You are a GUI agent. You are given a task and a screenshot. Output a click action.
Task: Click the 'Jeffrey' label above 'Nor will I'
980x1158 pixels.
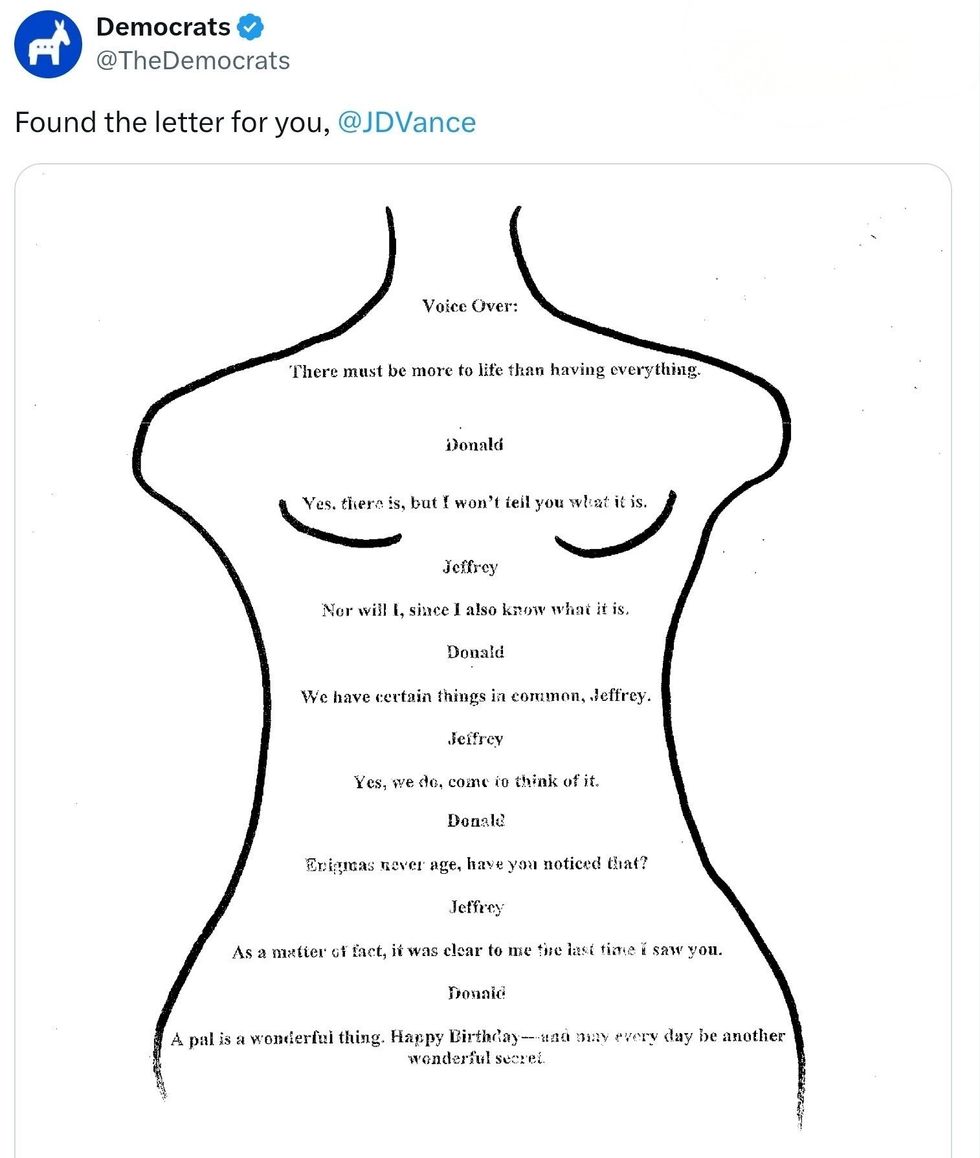pos(470,567)
